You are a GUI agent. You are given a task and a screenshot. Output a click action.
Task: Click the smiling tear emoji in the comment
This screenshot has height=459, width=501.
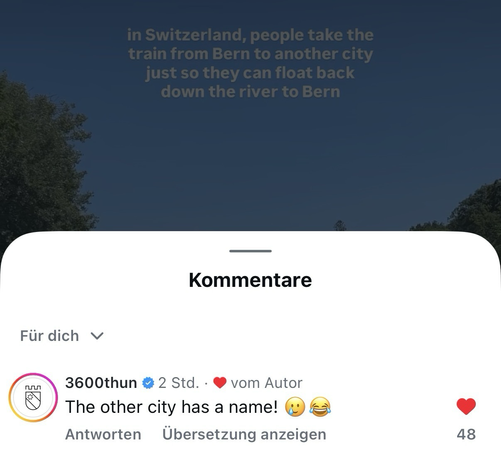click(295, 407)
